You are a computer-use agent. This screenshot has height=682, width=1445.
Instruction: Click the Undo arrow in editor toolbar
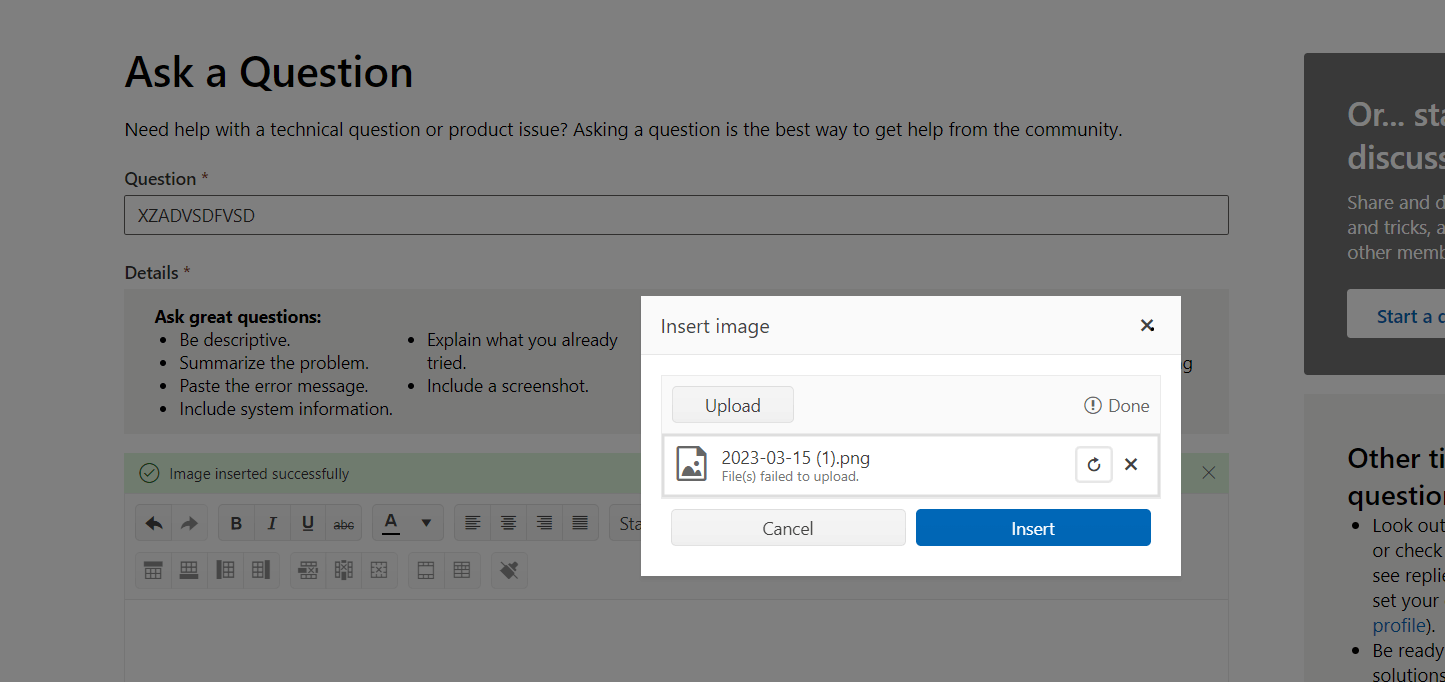[154, 523]
